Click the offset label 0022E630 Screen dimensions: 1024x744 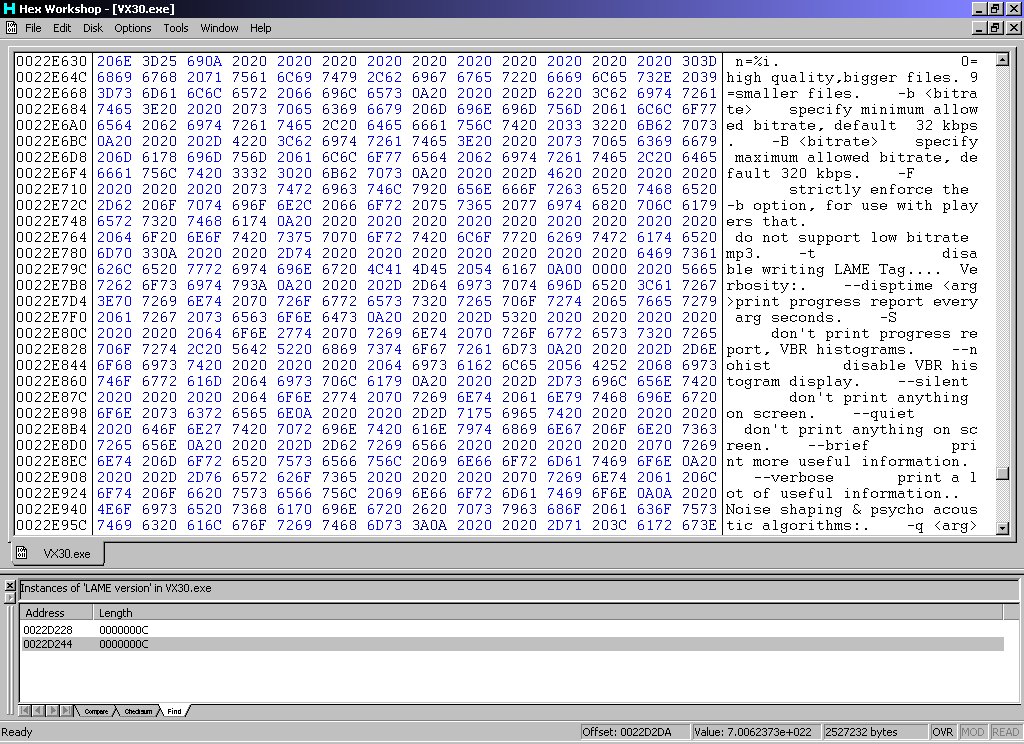(x=52, y=61)
